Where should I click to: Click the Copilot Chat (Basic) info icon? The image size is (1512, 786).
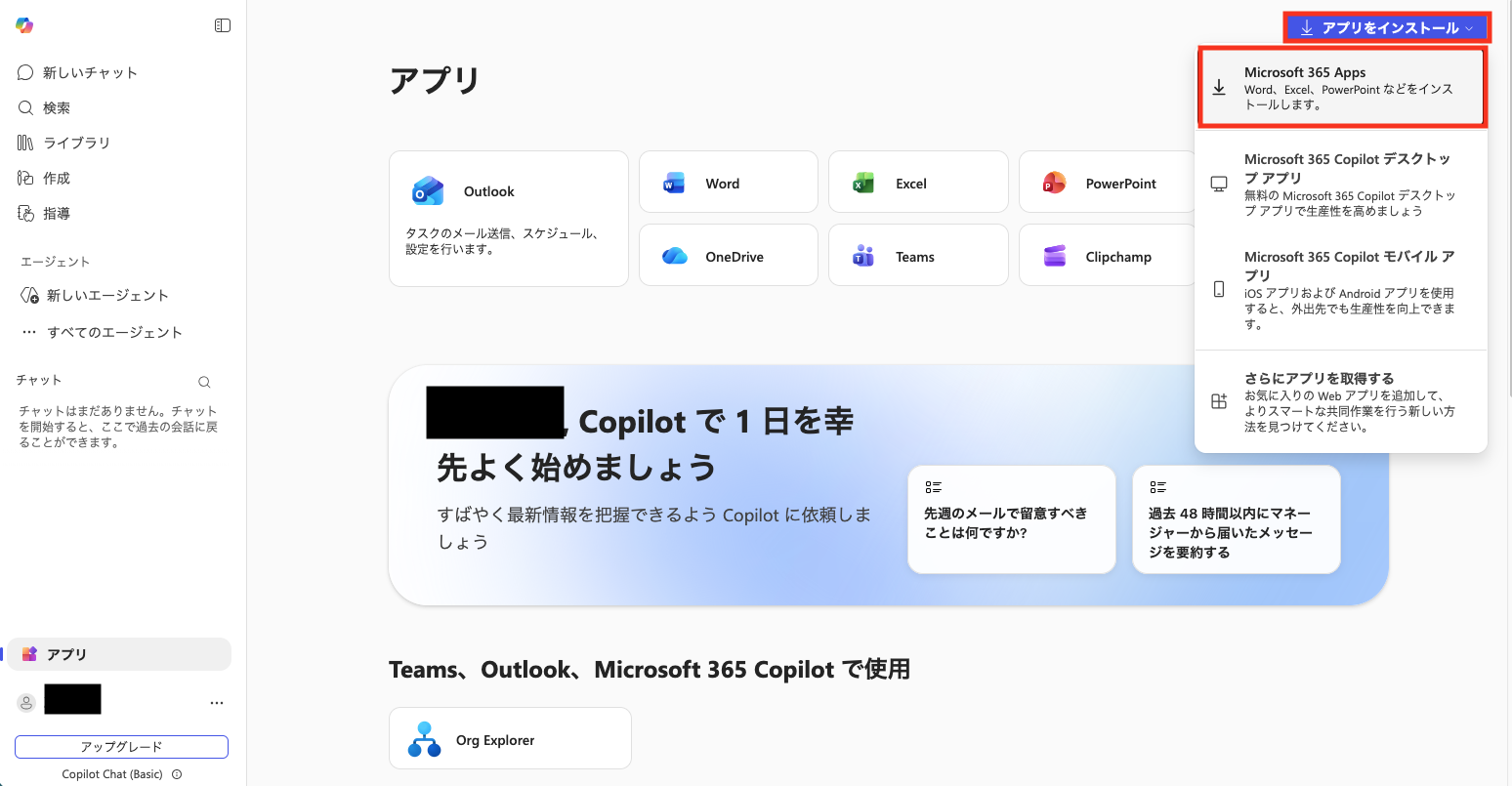pos(177,774)
